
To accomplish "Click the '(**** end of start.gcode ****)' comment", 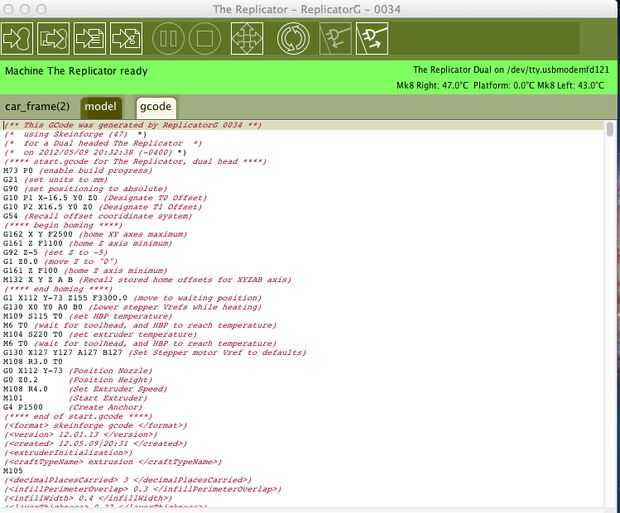I will [x=78, y=416].
